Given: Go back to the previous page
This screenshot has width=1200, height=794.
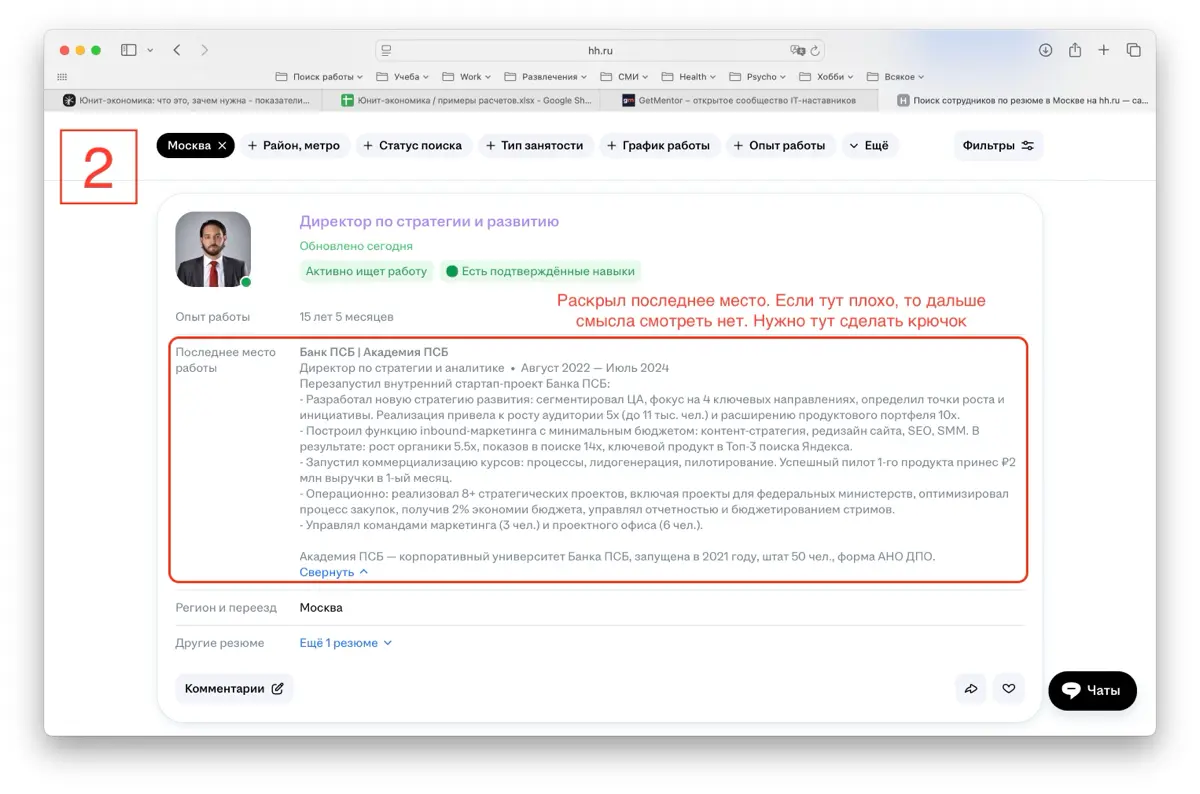Looking at the screenshot, I should tap(177, 50).
